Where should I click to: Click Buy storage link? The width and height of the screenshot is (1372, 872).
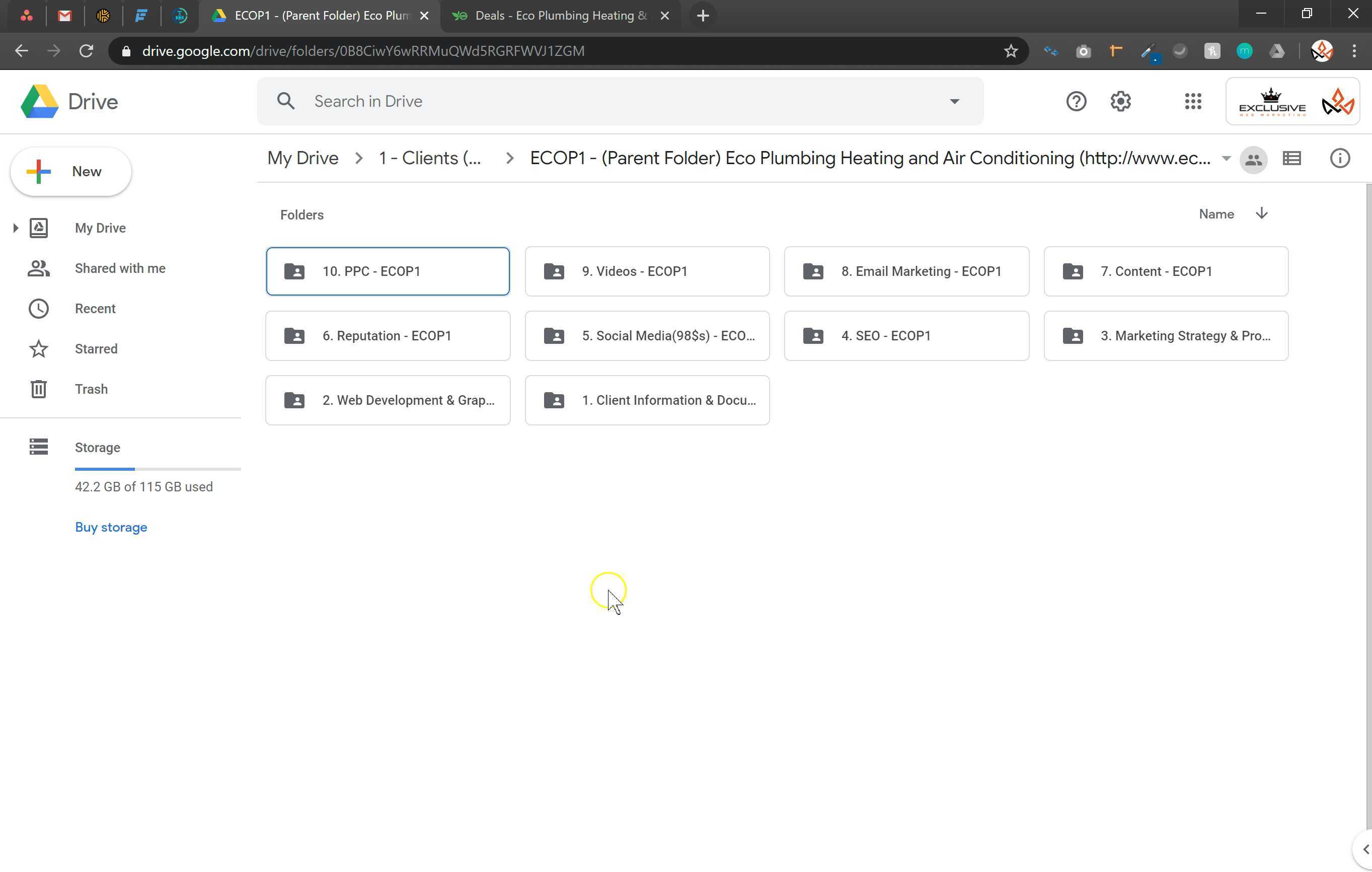(x=111, y=527)
